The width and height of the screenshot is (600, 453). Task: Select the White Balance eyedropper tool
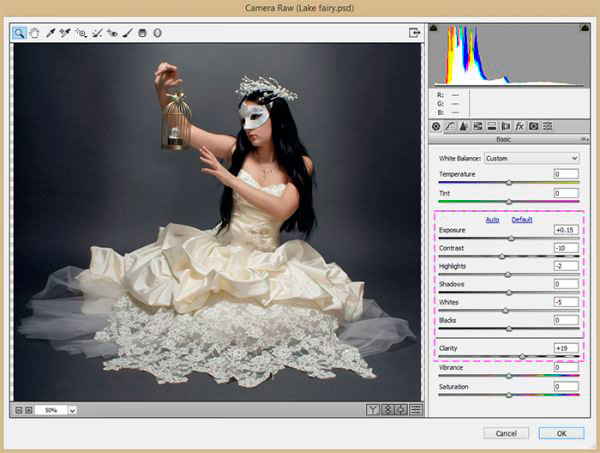(50, 33)
